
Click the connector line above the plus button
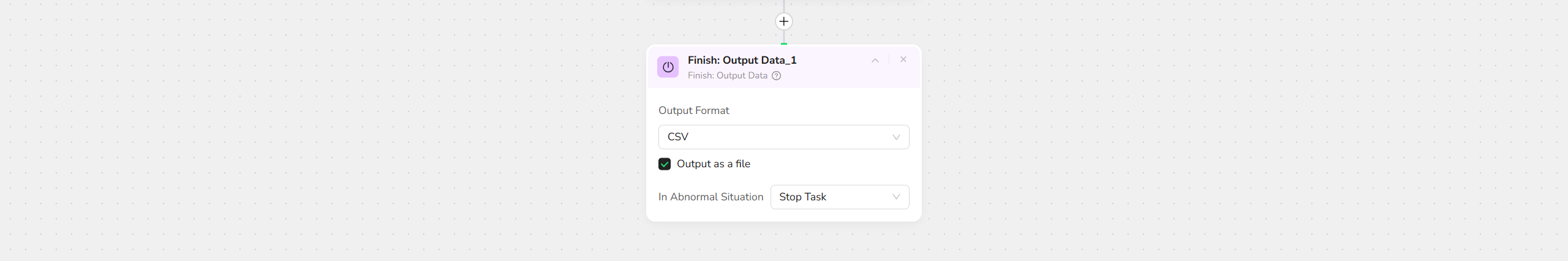784,6
